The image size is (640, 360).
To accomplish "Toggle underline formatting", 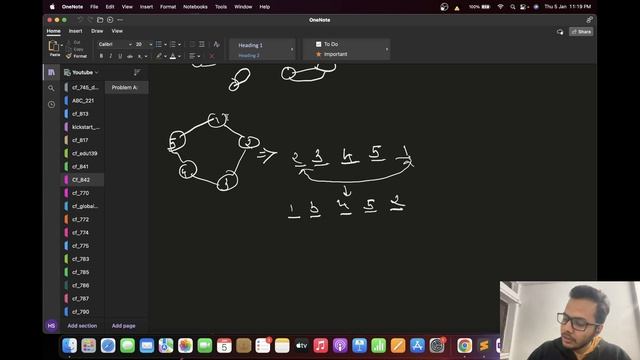I will tap(120, 56).
